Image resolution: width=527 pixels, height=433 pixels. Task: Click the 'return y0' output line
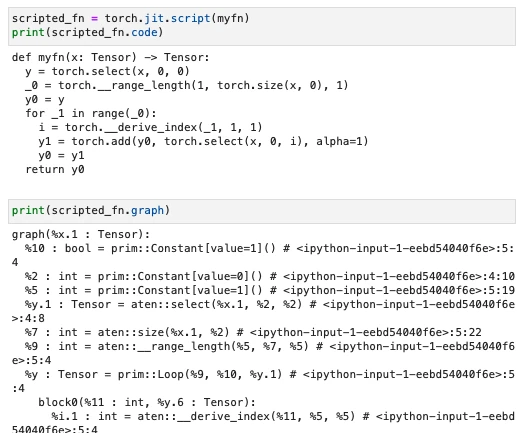55,169
